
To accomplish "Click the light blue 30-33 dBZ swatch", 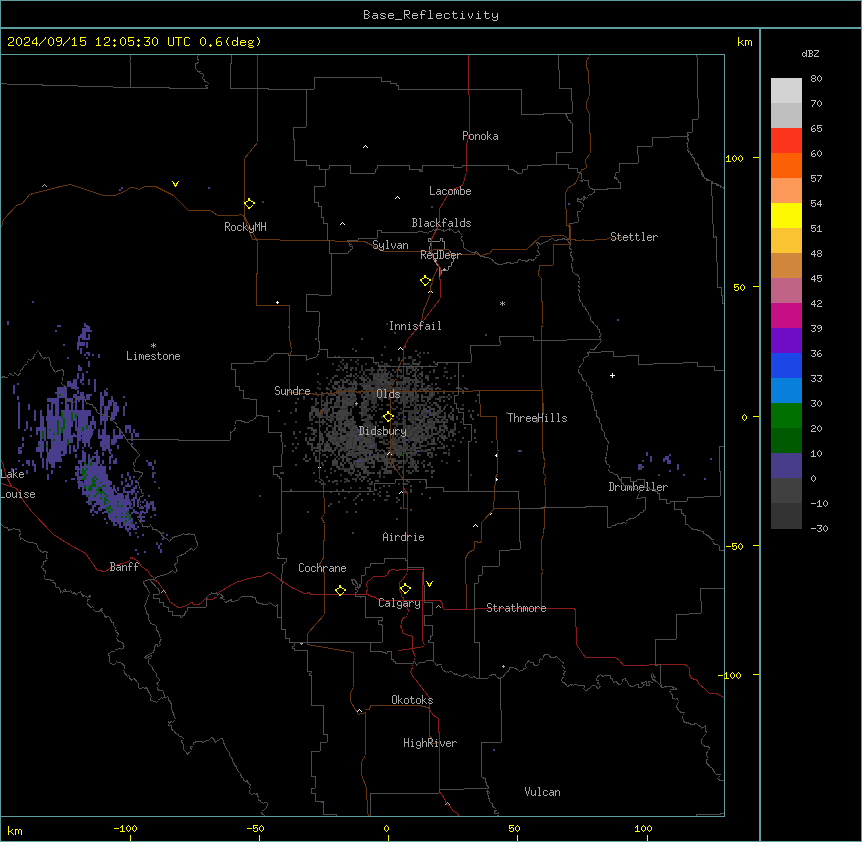I will 786,391.
